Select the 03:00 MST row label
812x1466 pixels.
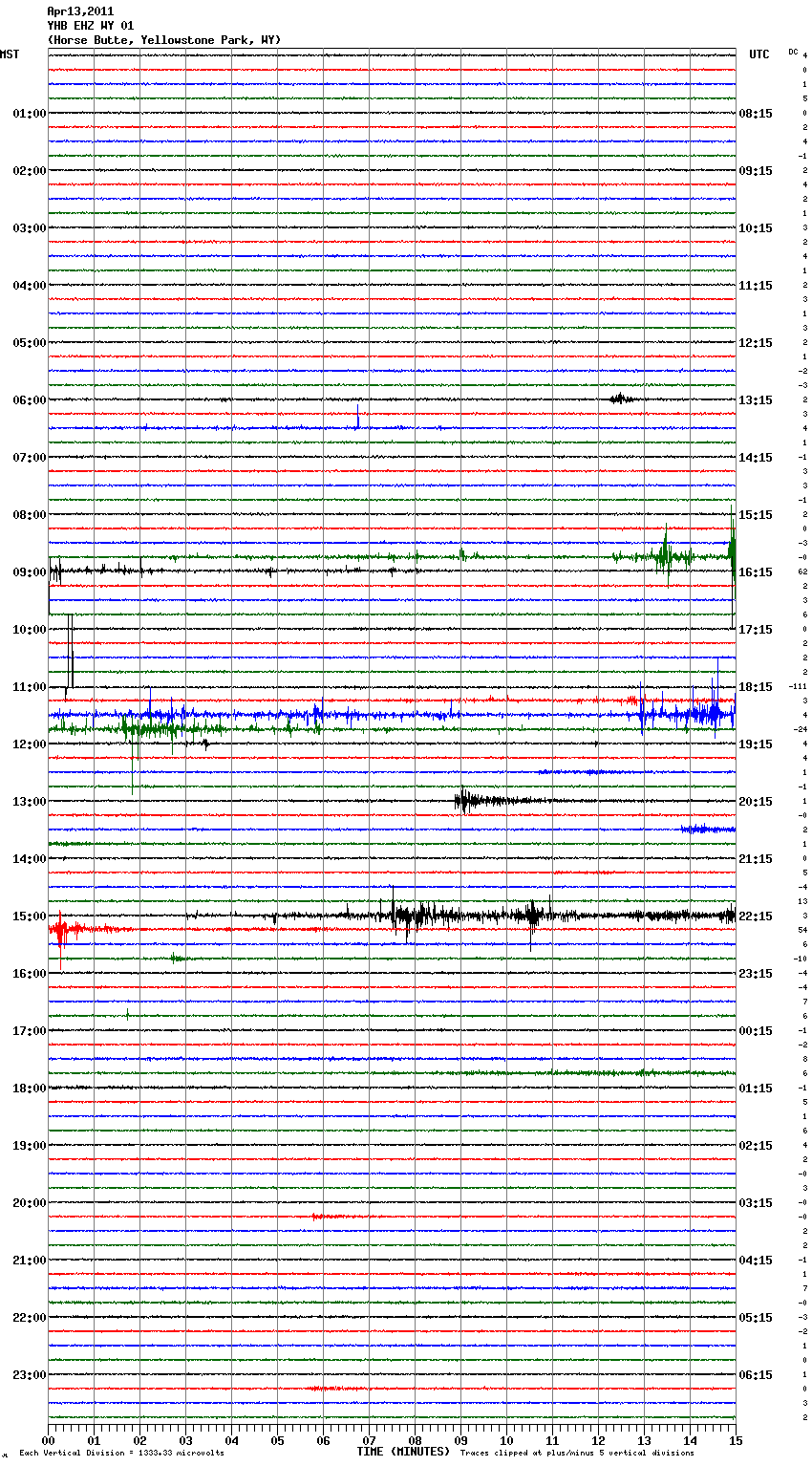30,228
